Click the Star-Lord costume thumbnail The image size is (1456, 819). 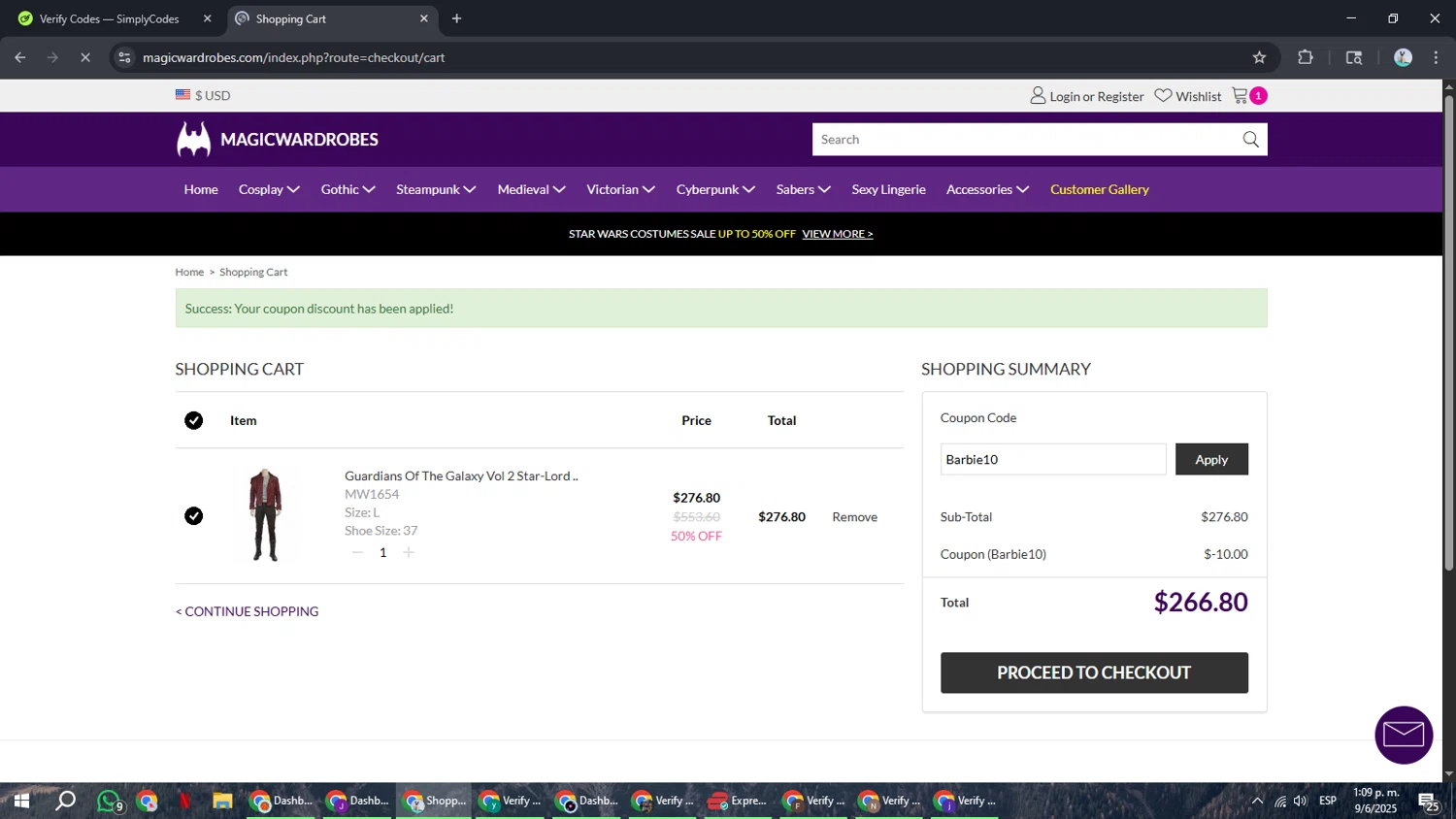[x=265, y=514]
